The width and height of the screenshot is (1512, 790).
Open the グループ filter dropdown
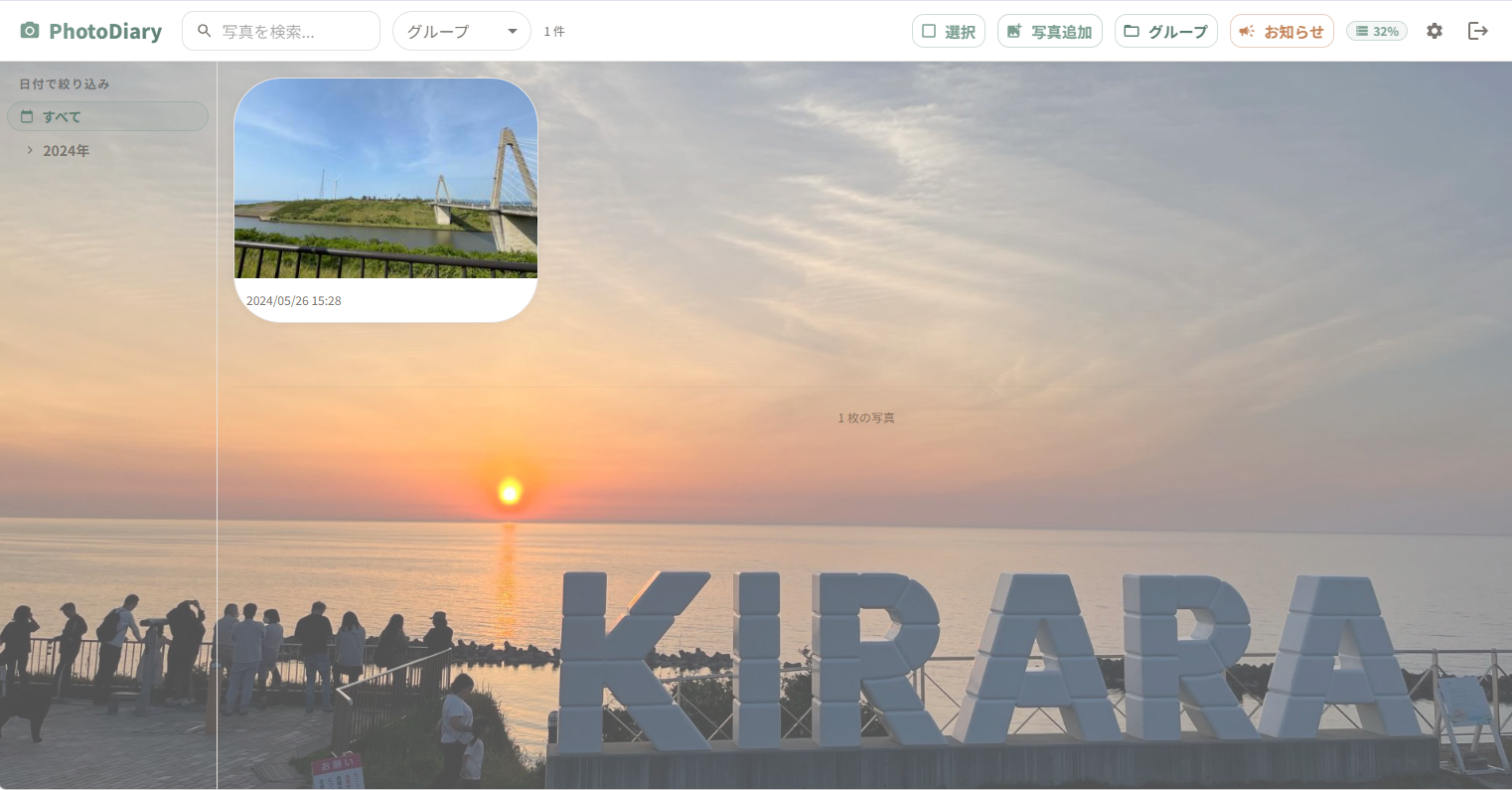pyautogui.click(x=462, y=31)
